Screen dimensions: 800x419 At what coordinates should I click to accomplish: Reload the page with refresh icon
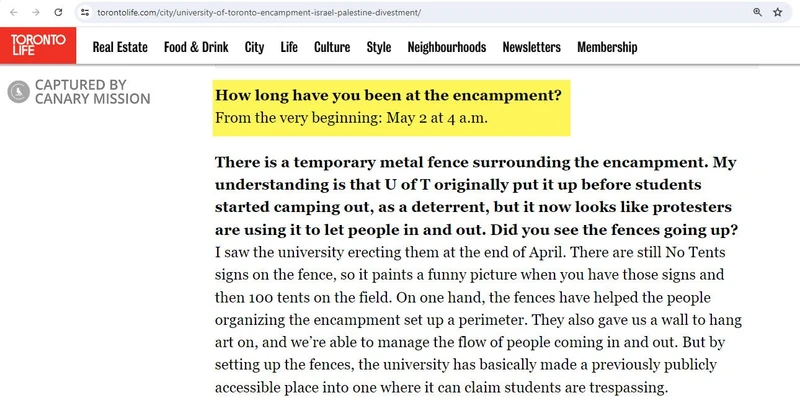(59, 12)
